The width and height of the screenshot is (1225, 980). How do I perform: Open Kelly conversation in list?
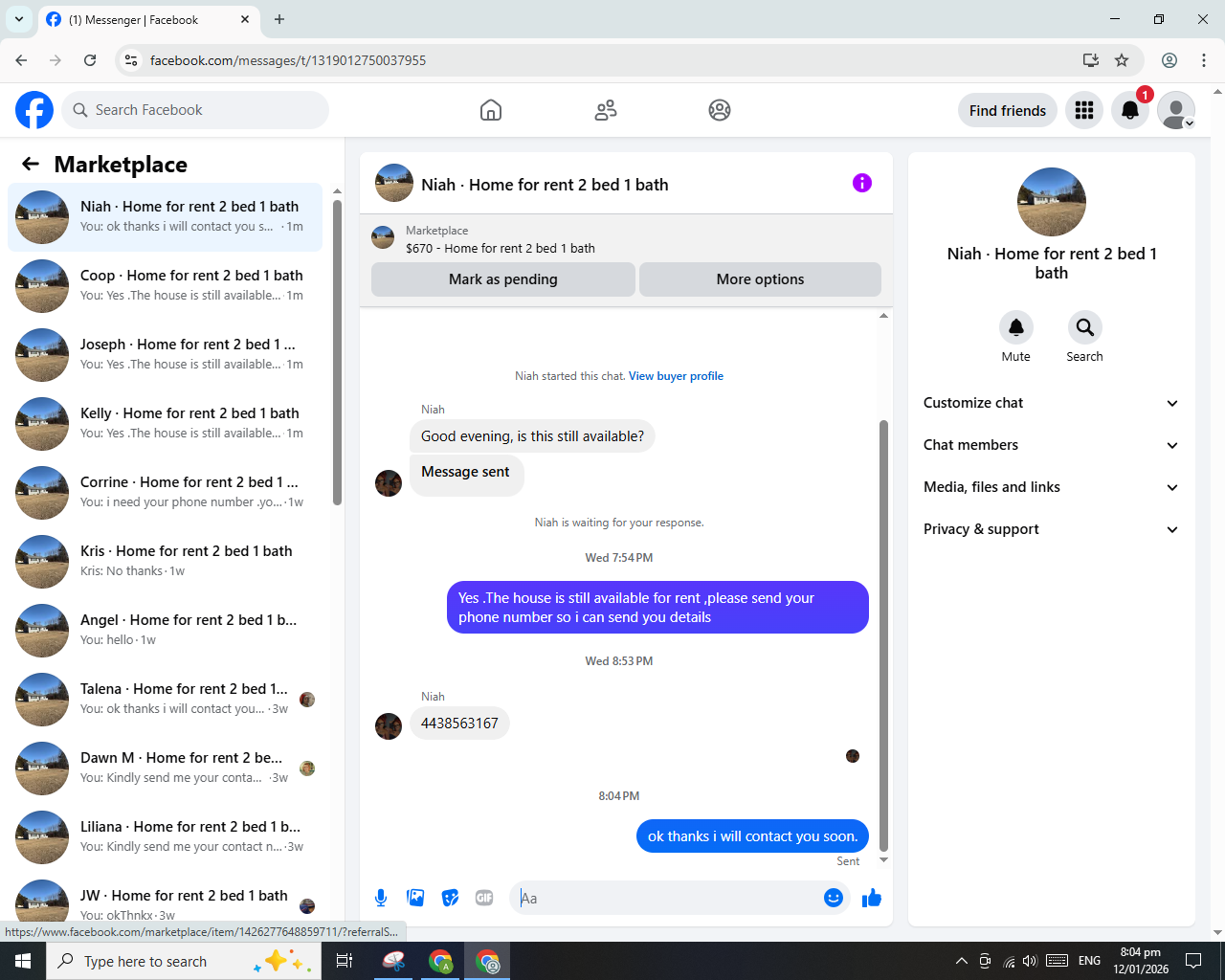165,424
